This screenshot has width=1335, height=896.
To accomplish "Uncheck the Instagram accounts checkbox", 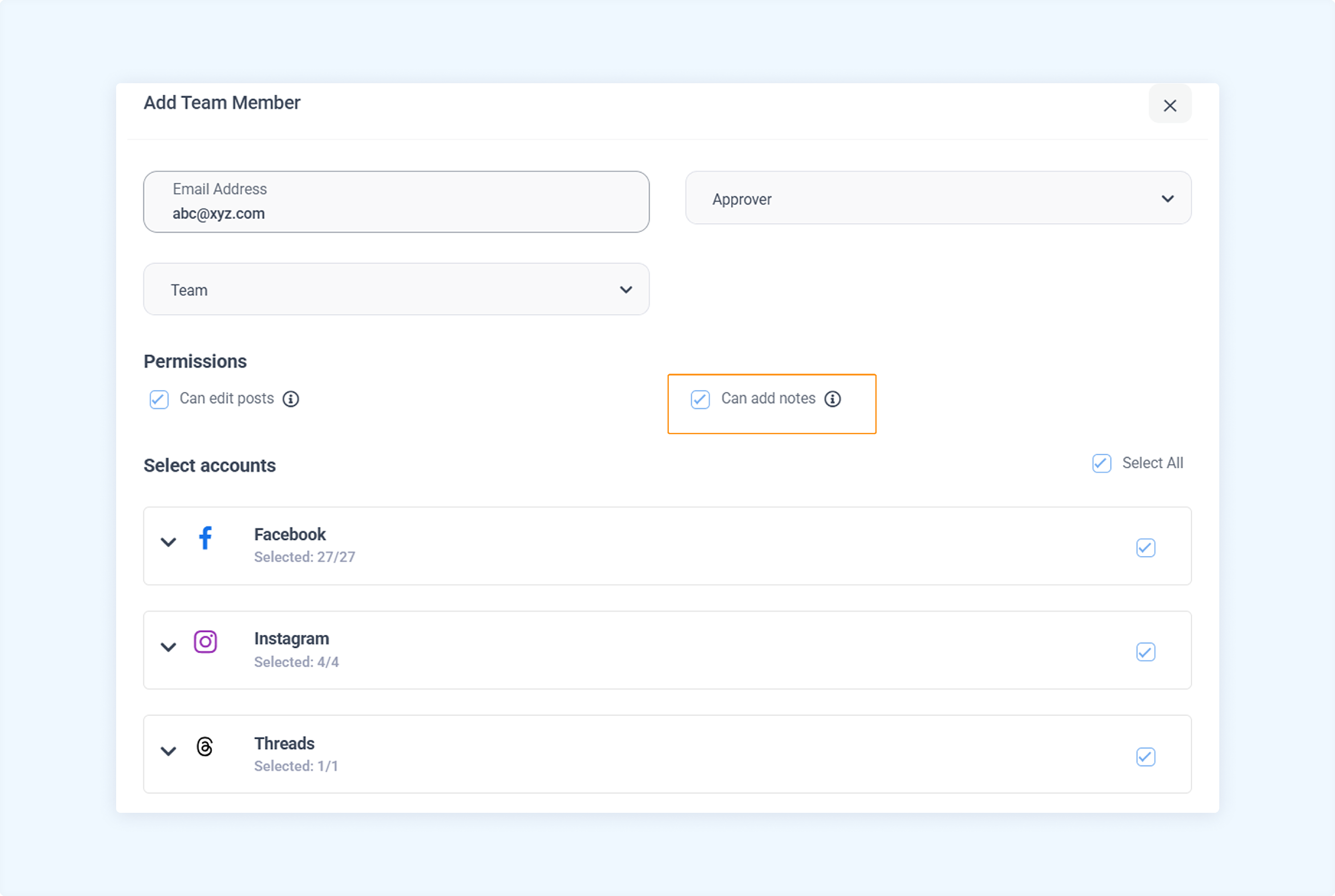I will click(1145, 652).
